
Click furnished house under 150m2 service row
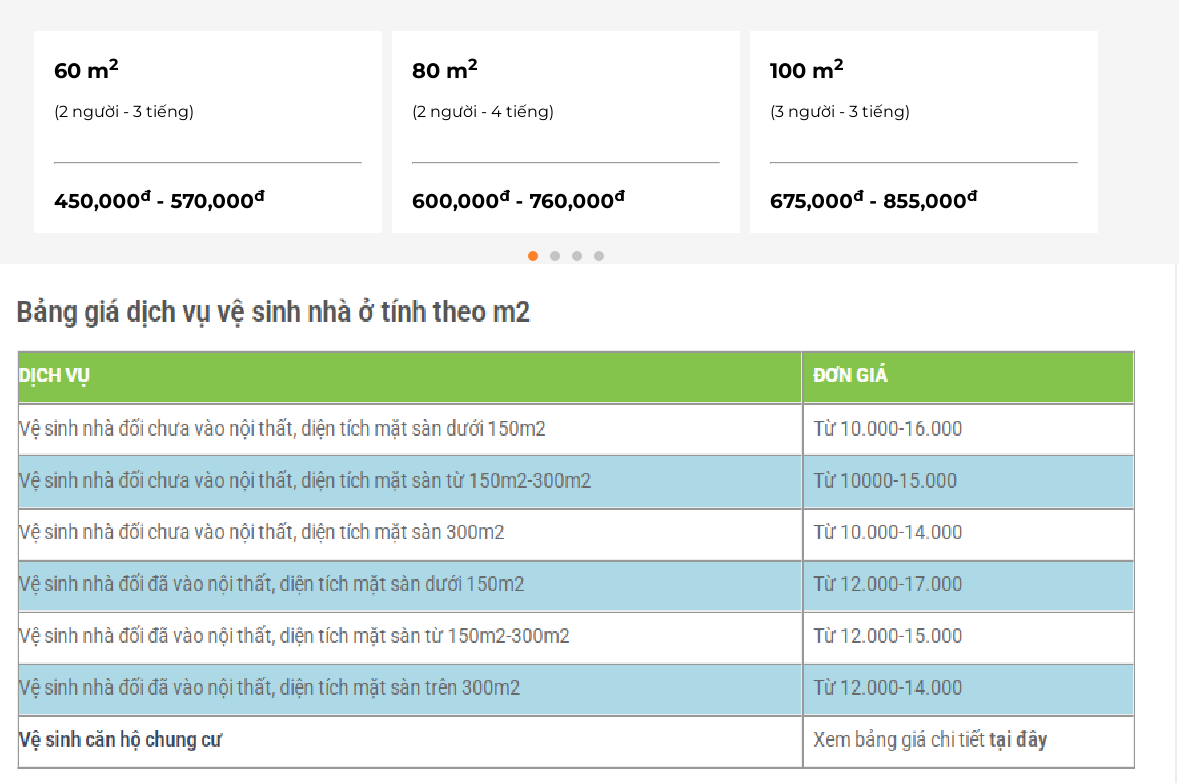click(x=271, y=584)
